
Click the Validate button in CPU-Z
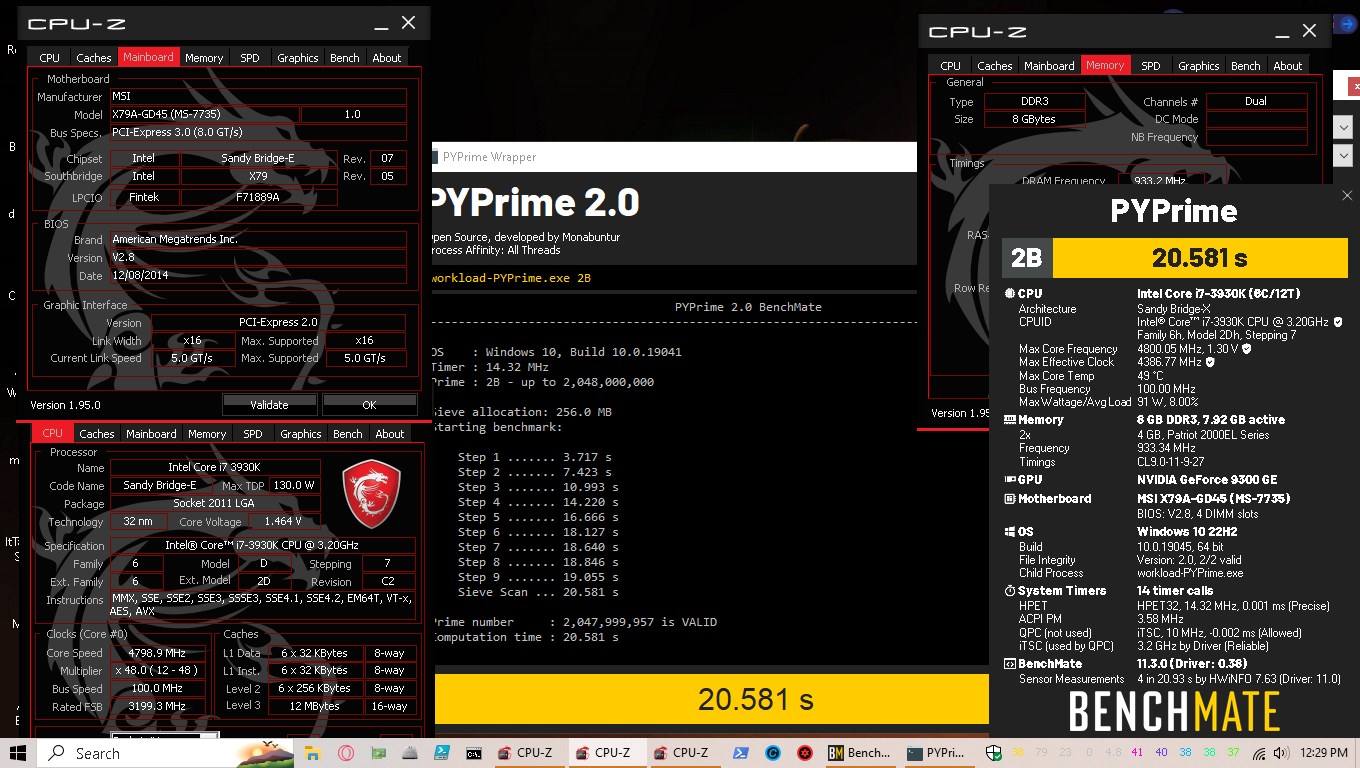(x=269, y=405)
